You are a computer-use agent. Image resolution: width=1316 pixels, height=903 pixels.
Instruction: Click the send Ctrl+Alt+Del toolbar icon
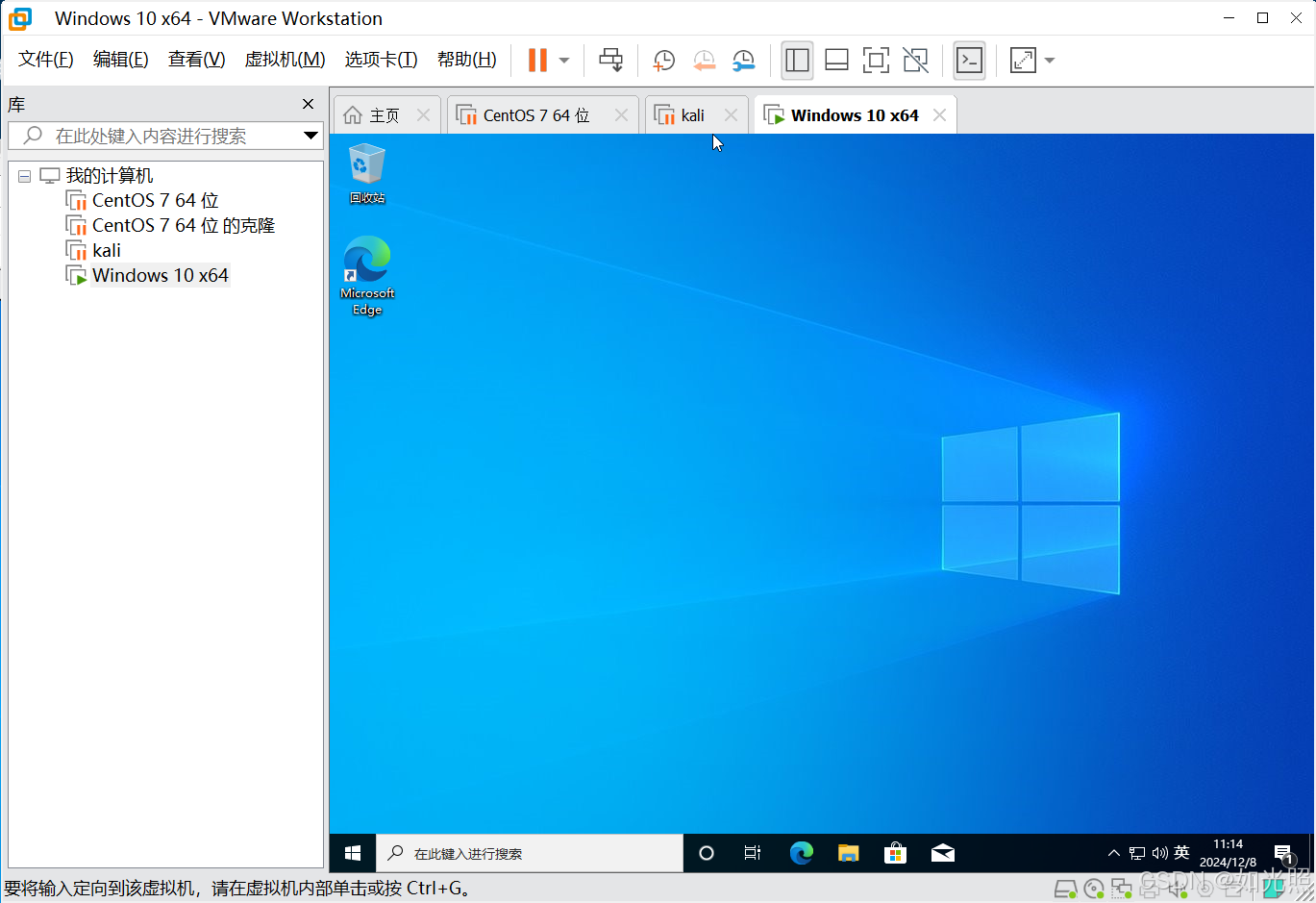(610, 61)
